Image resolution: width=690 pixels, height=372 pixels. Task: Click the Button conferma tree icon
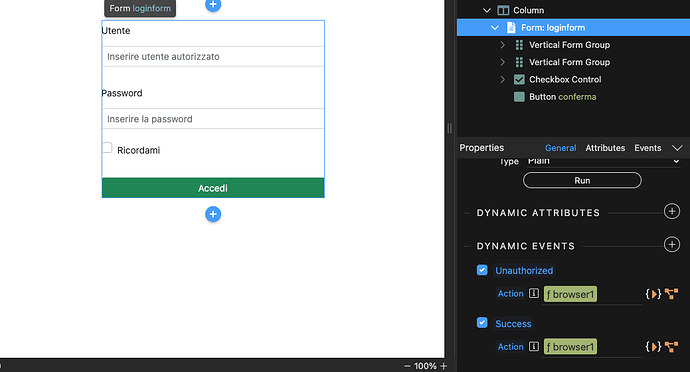click(x=519, y=97)
